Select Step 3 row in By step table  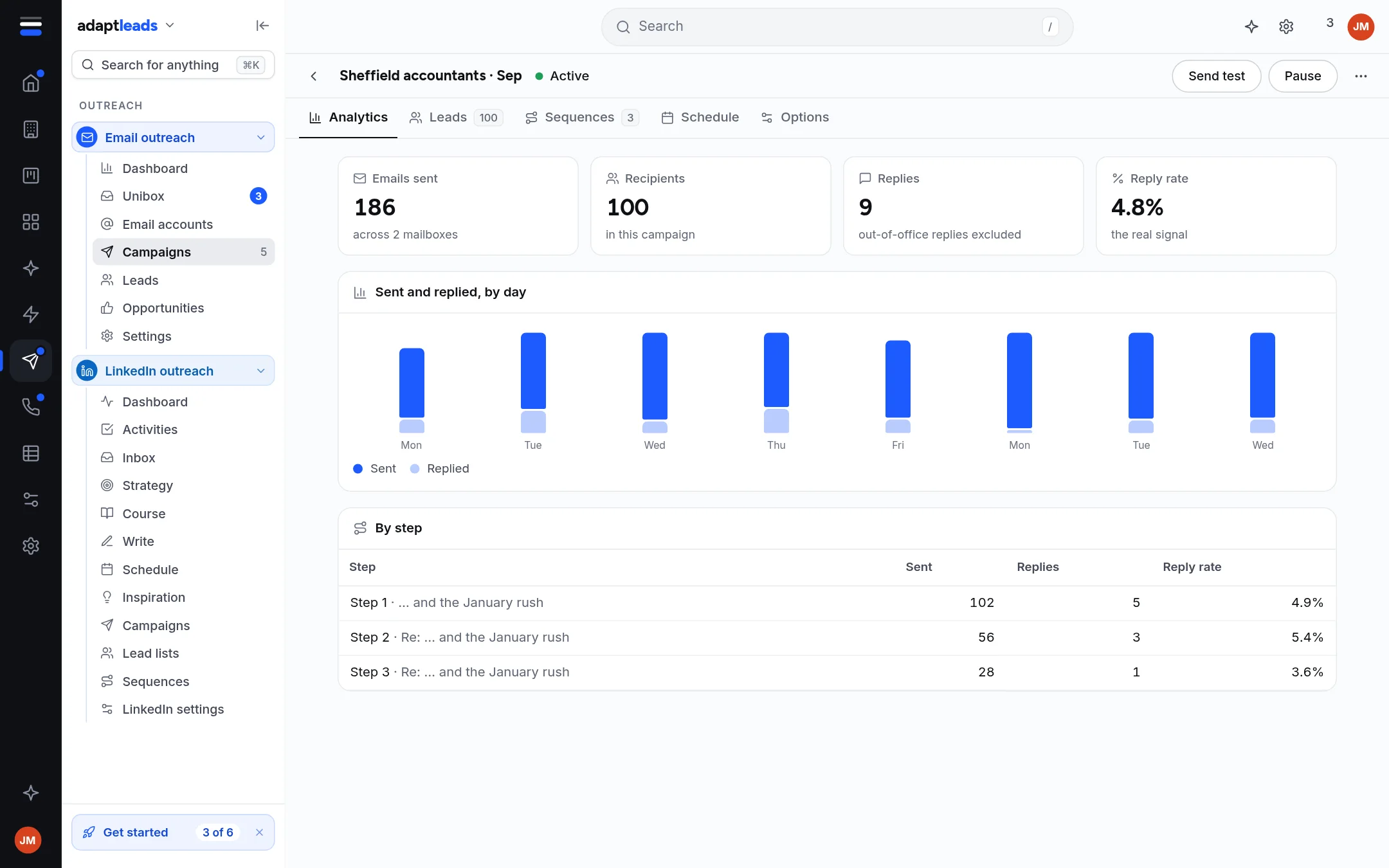point(837,673)
